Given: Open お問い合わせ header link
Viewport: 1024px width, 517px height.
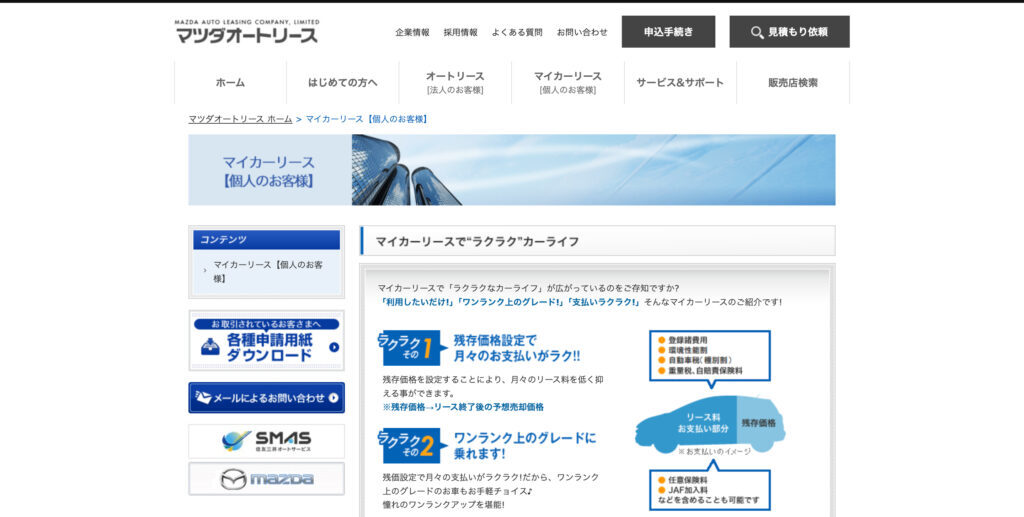Looking at the screenshot, I should (x=582, y=32).
